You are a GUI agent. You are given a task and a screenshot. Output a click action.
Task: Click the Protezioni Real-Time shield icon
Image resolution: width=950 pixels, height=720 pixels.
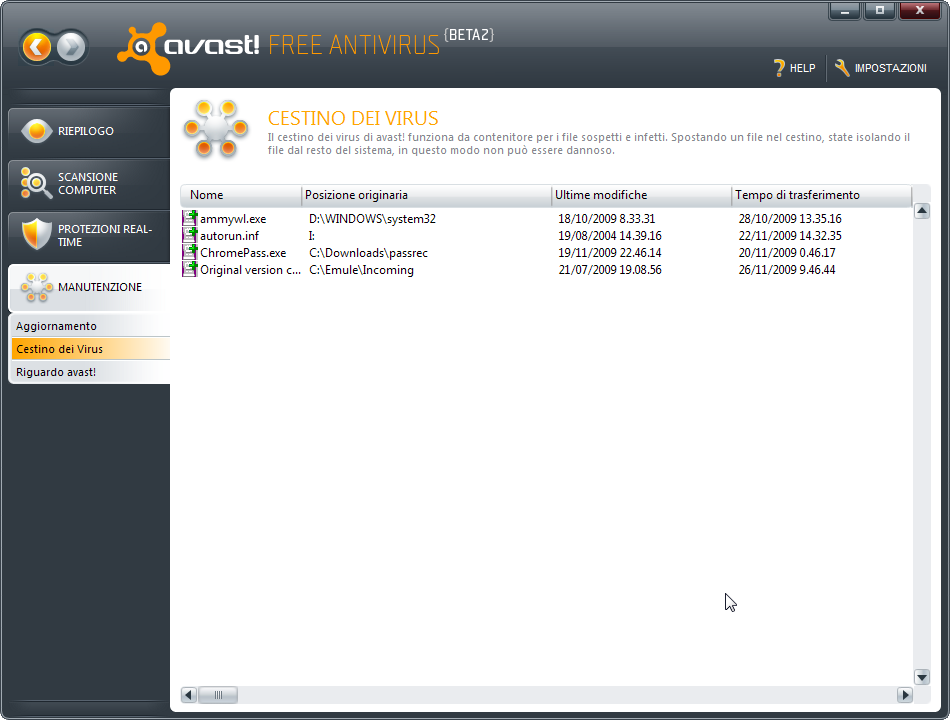click(x=36, y=235)
